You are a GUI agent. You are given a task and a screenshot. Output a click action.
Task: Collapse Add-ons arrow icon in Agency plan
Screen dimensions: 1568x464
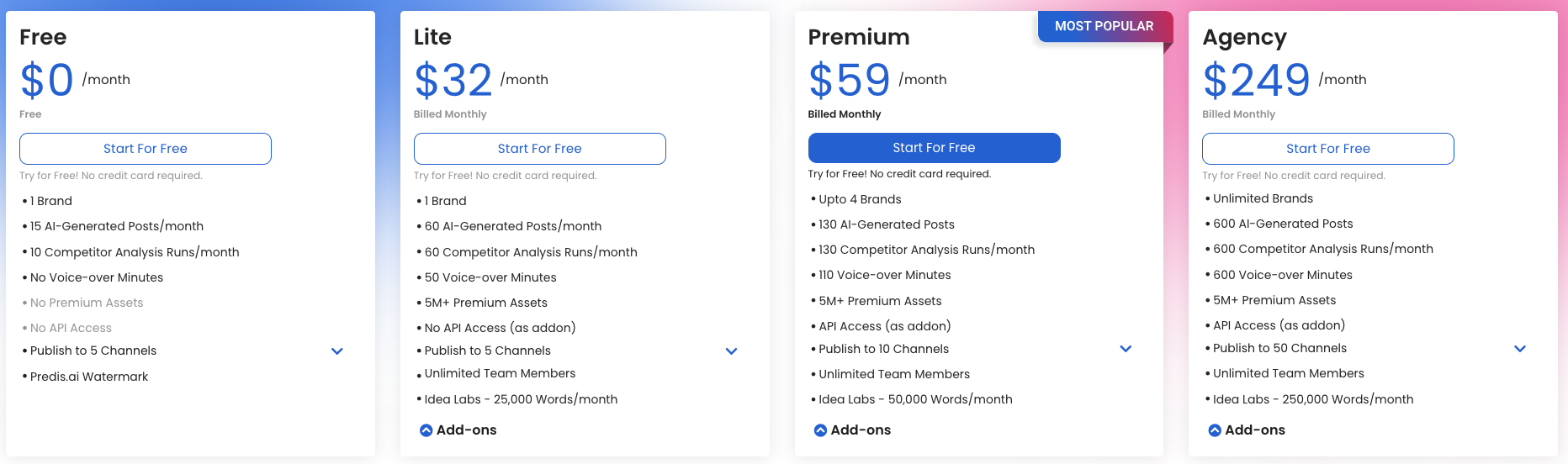click(x=1215, y=430)
